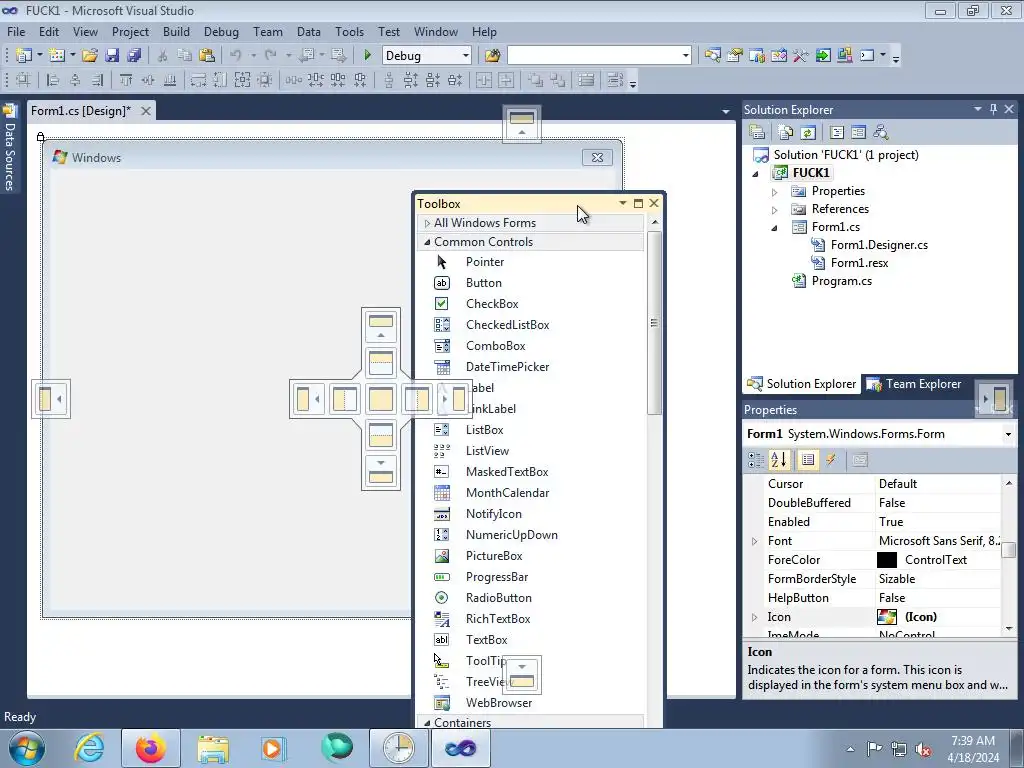Open the Toolbox via the crossed tools icon

click(801, 56)
